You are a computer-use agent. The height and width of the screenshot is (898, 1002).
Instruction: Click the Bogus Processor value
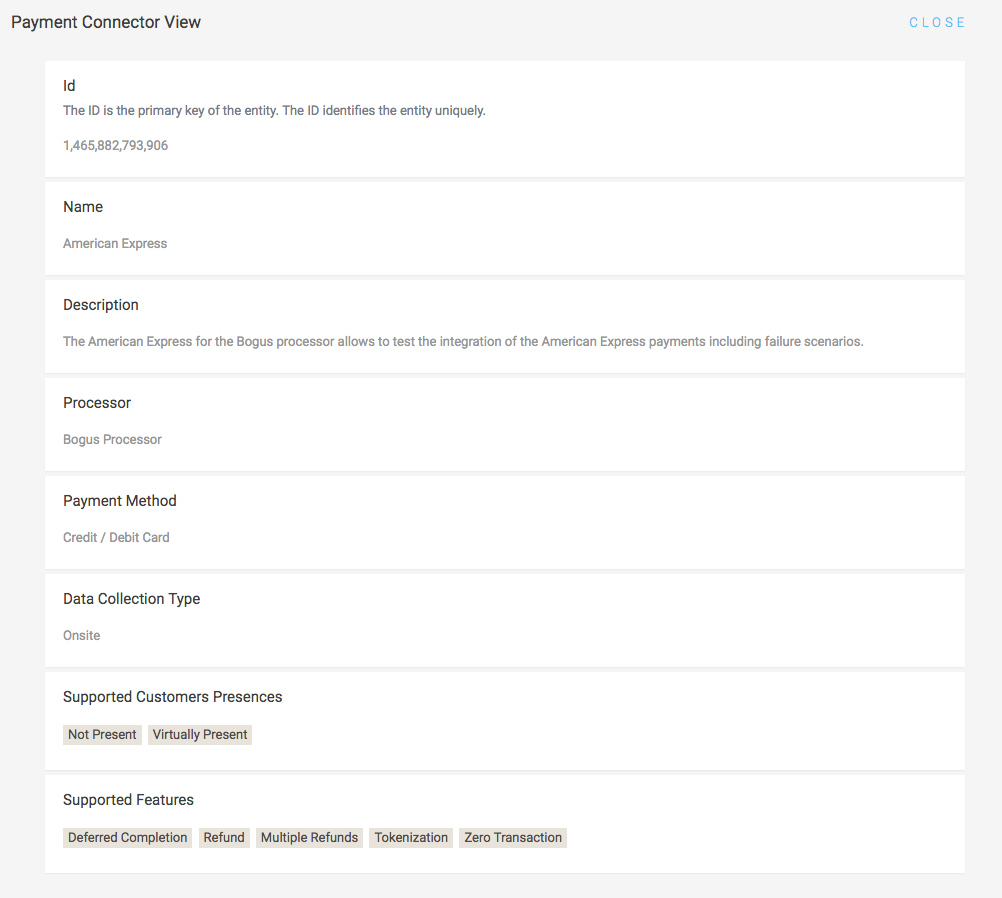112,440
